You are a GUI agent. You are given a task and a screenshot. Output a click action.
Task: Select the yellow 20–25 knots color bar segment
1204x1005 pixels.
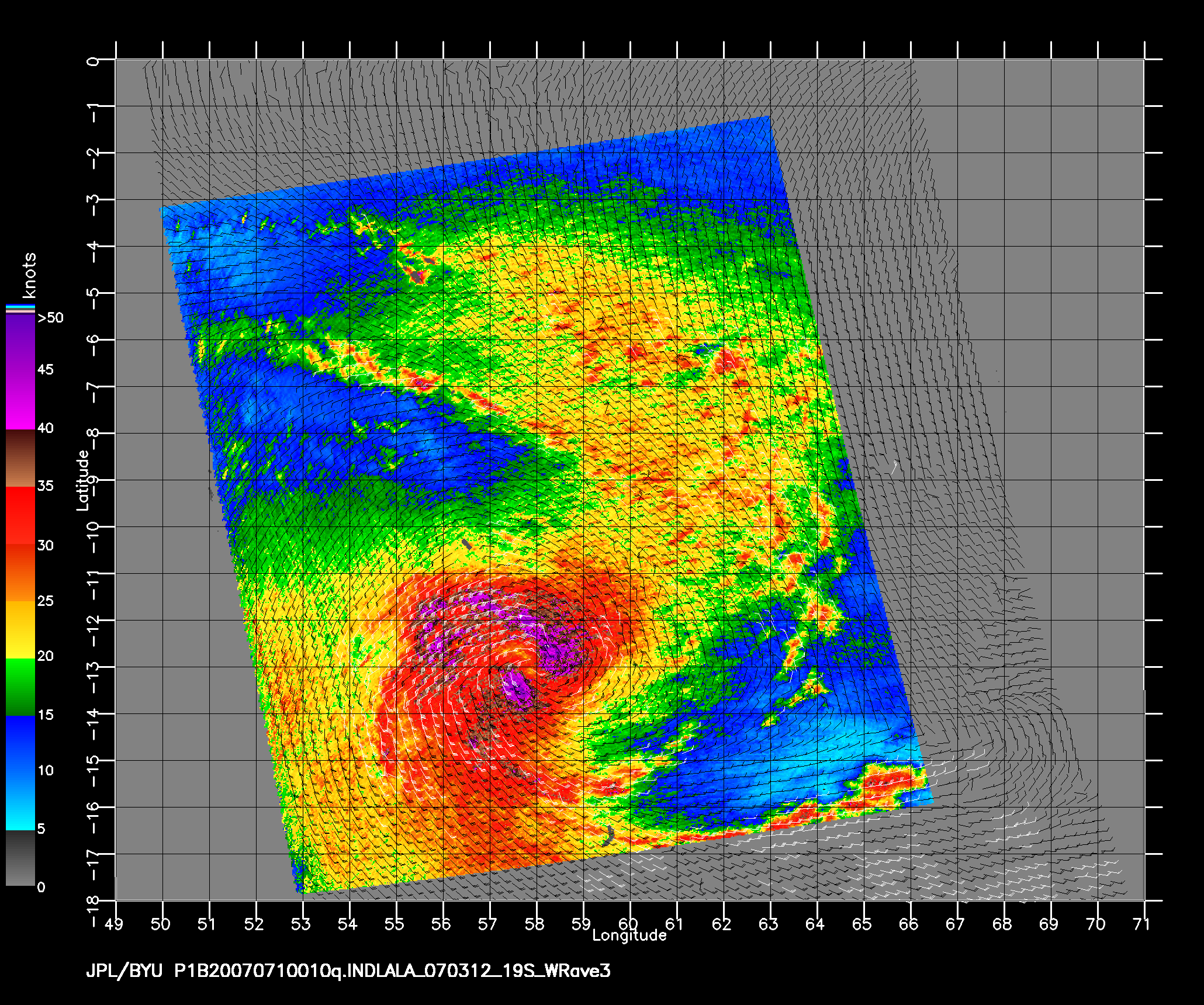[x=20, y=630]
